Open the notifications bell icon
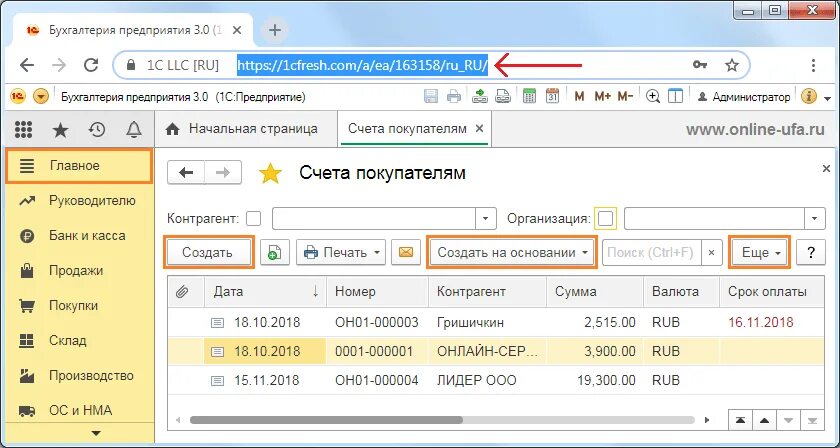The width and height of the screenshot is (840, 448). 133,129
